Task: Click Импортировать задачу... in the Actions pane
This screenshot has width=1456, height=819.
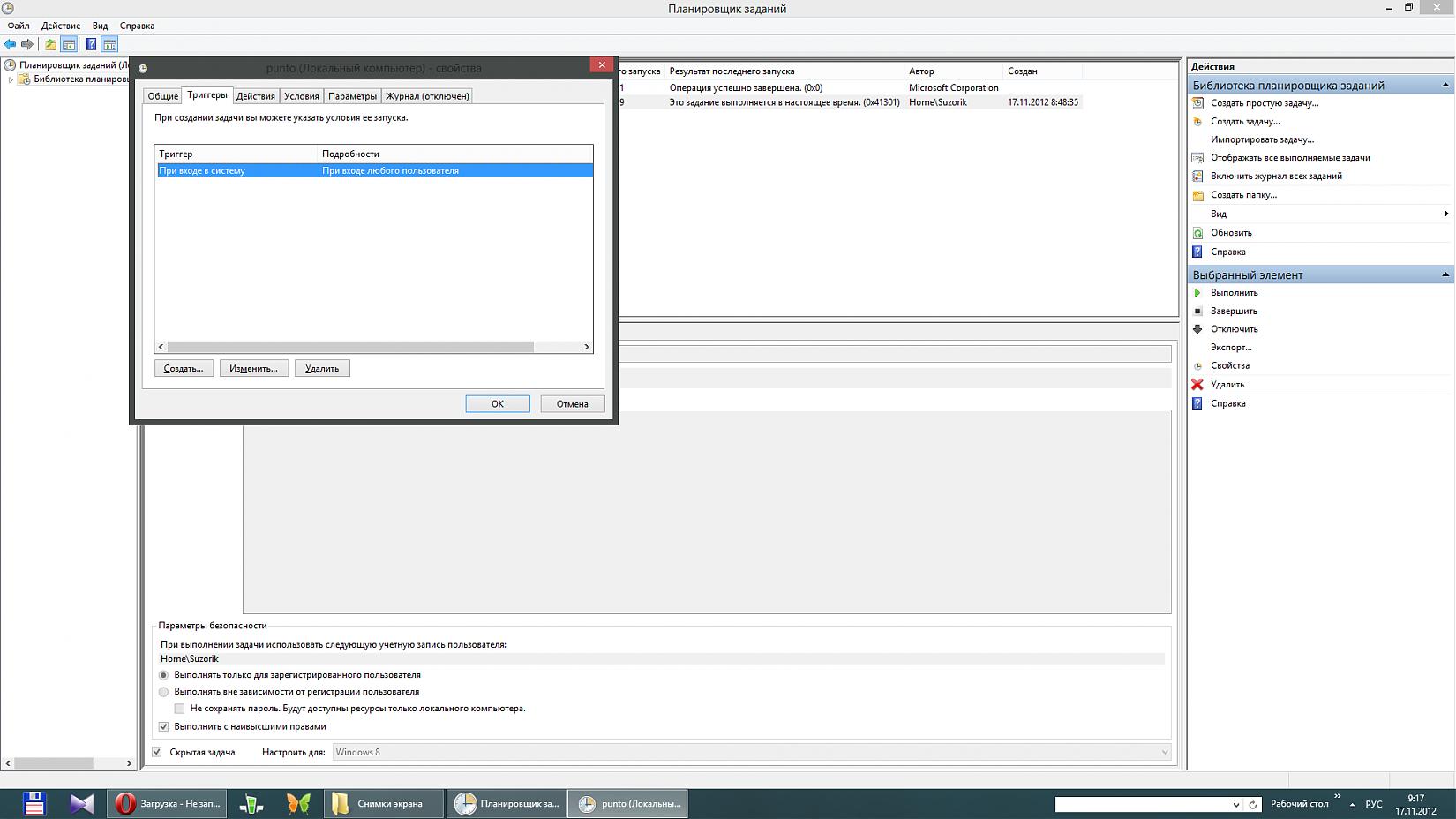Action: click(x=1262, y=140)
